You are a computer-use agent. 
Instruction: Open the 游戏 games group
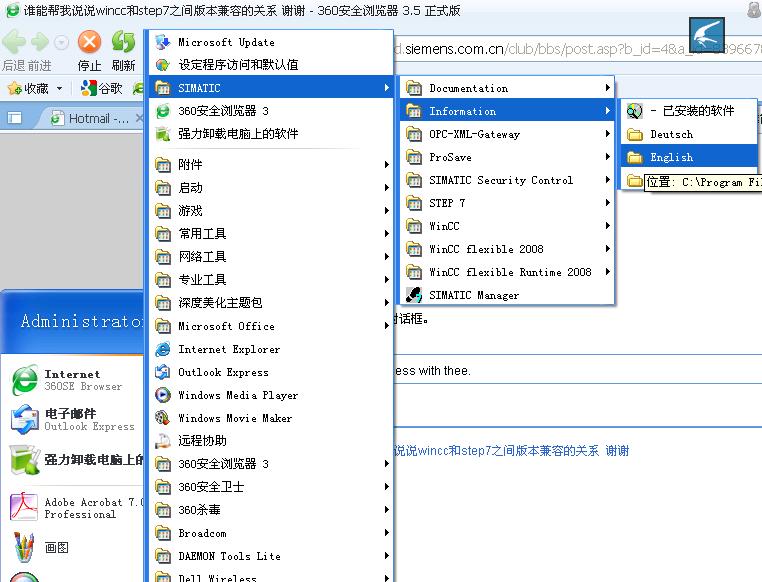[271, 210]
